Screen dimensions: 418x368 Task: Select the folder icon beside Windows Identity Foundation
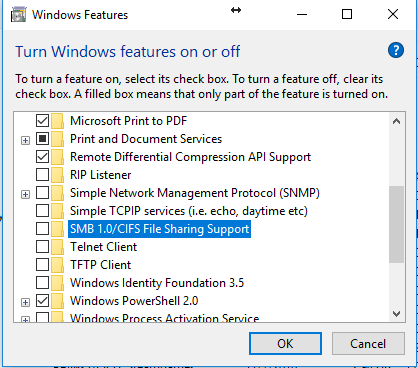(x=57, y=283)
